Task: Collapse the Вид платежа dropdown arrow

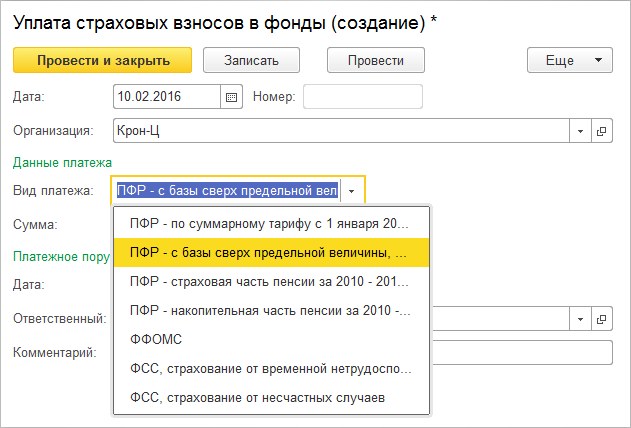Action: tap(352, 190)
